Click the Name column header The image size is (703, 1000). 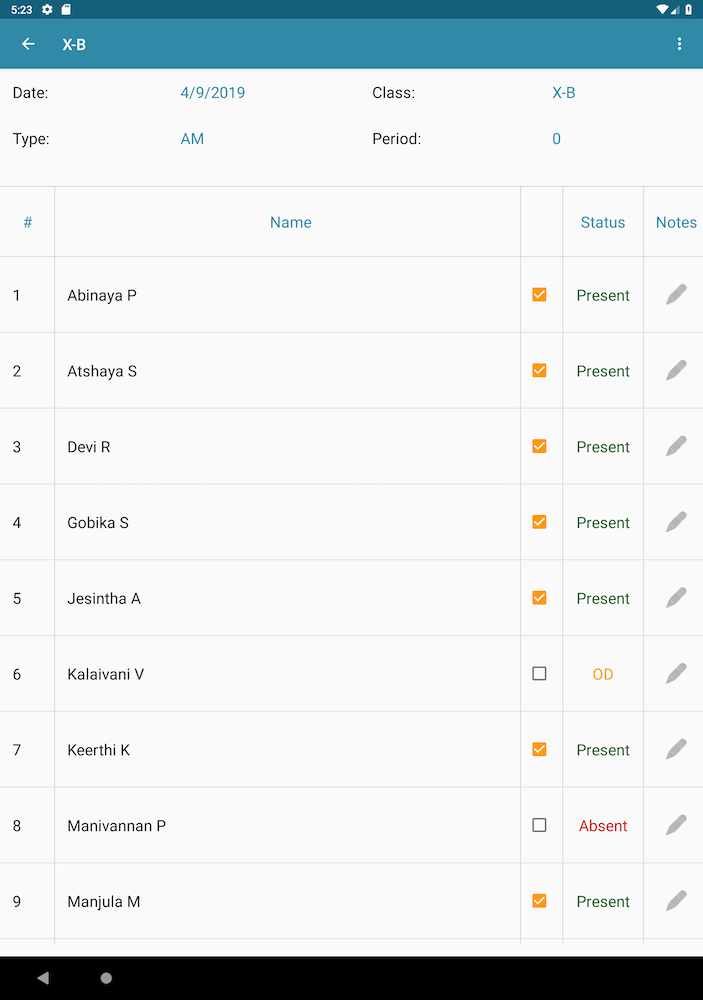[290, 222]
